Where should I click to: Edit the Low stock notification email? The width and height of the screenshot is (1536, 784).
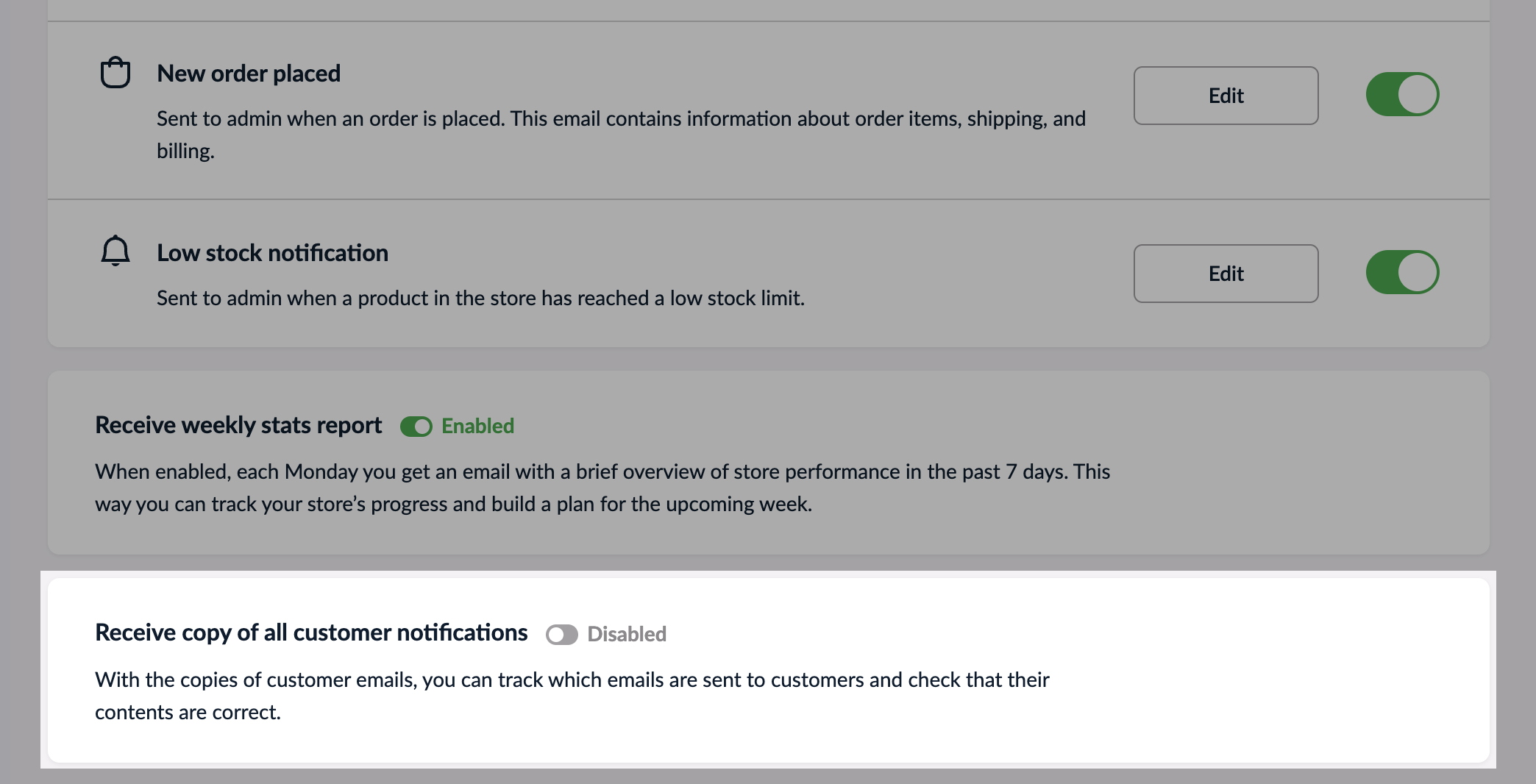click(1226, 274)
